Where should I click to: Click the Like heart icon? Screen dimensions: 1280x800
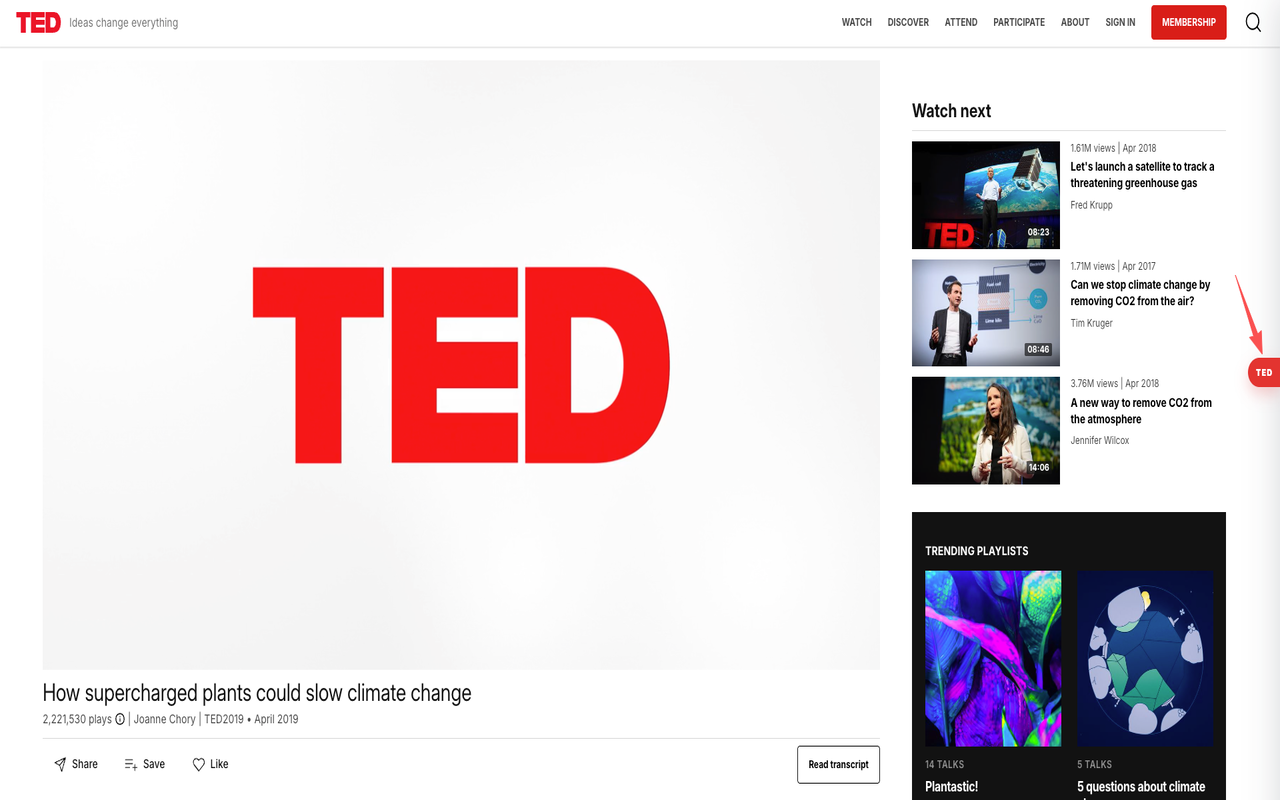point(199,764)
